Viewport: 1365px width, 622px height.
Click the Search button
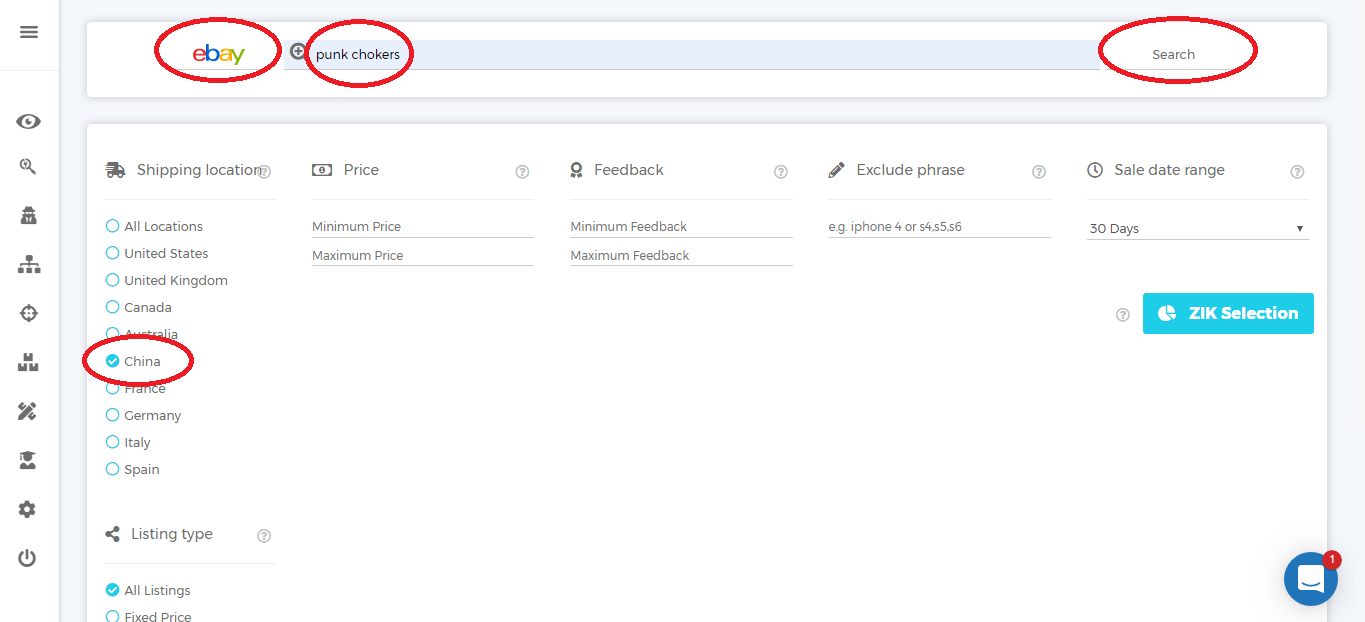point(1173,55)
